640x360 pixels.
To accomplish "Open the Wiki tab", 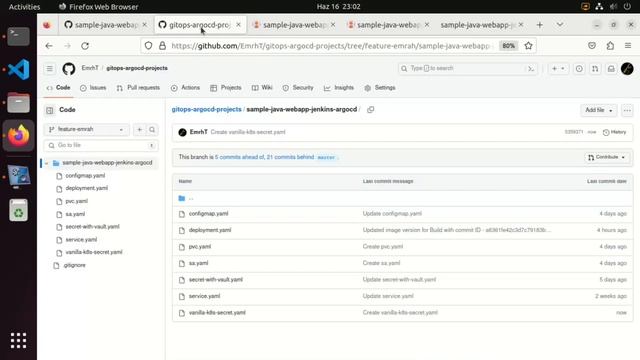I will point(262,88).
